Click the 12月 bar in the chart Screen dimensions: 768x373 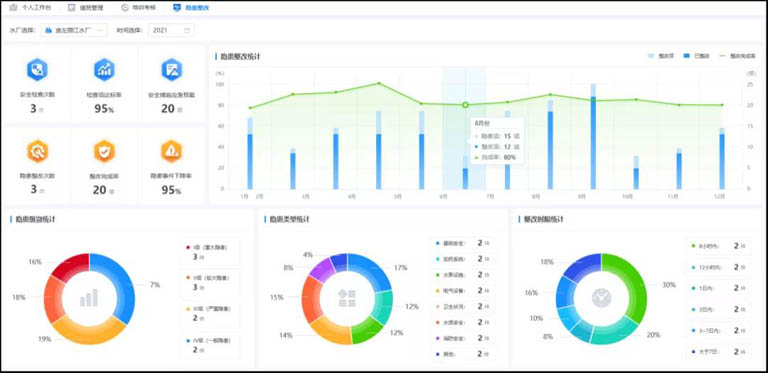click(722, 159)
